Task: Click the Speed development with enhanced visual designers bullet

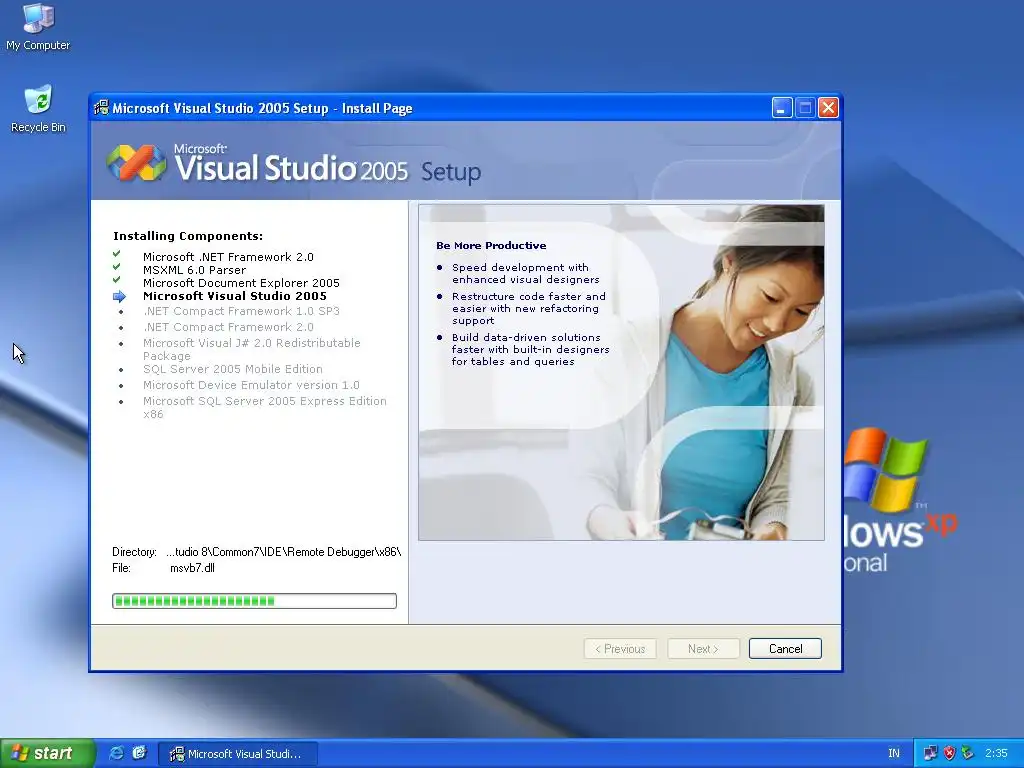Action: coord(525,274)
